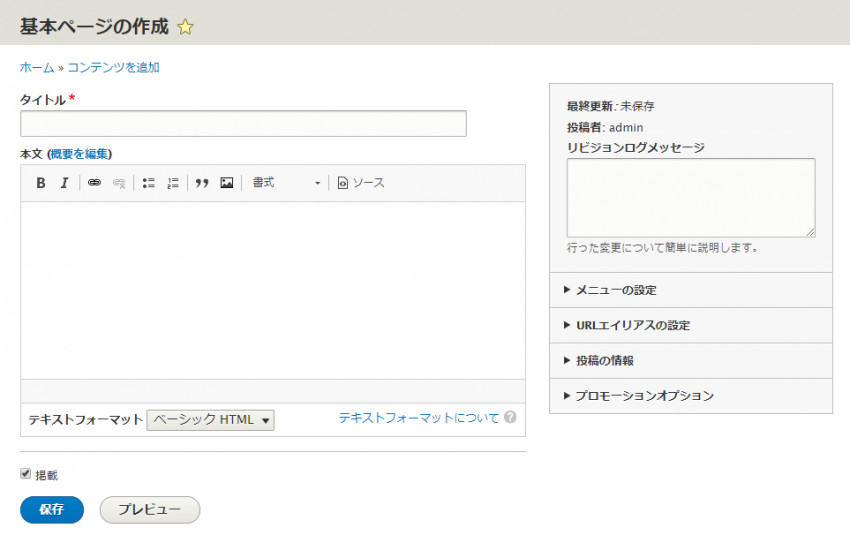The image size is (850, 543).
Task: Expand URLエイリアスの設定 section
Action: point(691,326)
